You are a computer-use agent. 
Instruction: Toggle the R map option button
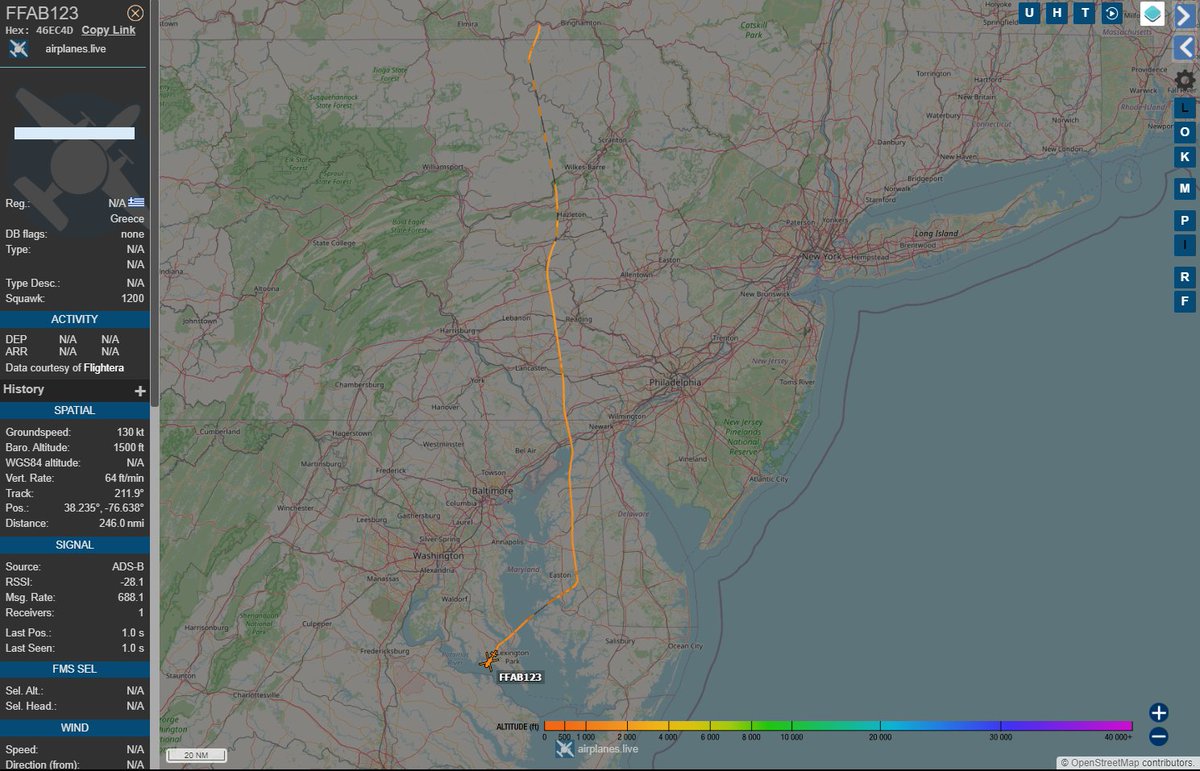tap(1185, 277)
